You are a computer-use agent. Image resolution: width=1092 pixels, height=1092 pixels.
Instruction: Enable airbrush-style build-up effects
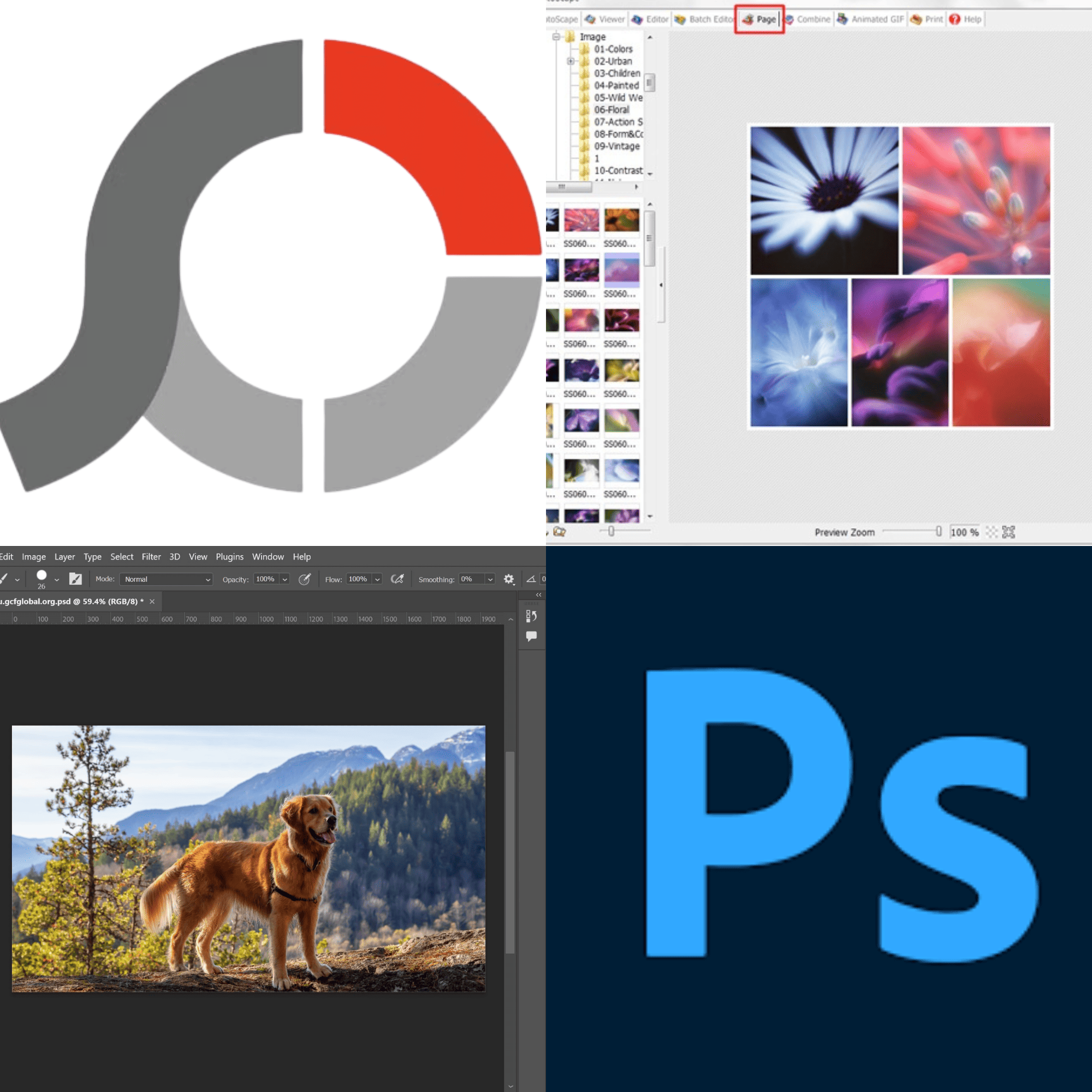(397, 579)
